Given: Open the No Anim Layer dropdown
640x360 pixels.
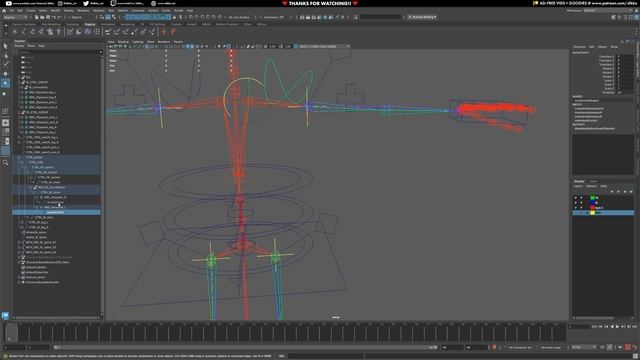Looking at the screenshot, I should pos(551,347).
